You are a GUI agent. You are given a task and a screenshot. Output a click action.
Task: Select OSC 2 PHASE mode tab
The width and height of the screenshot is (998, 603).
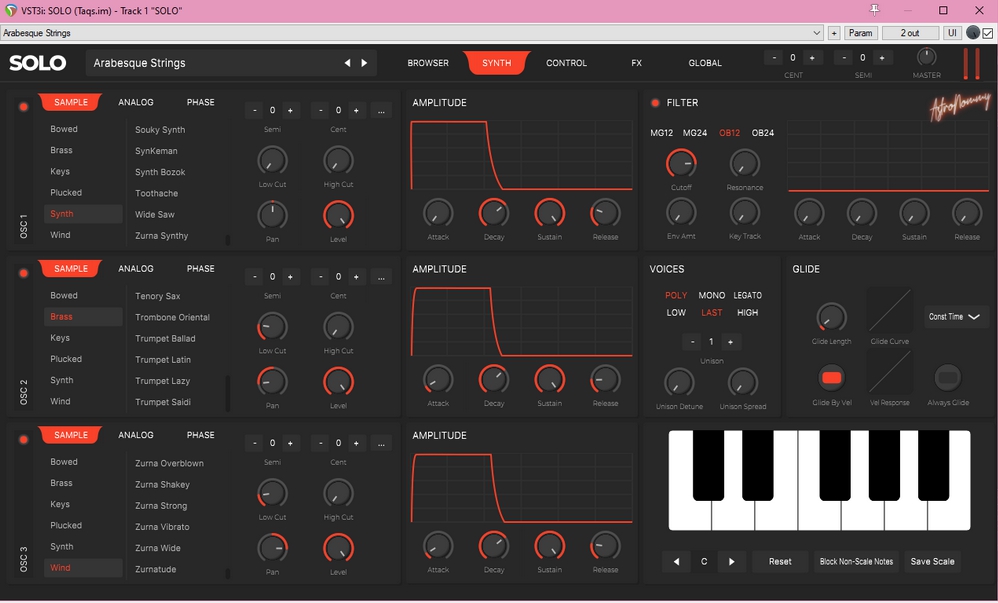pyautogui.click(x=200, y=269)
